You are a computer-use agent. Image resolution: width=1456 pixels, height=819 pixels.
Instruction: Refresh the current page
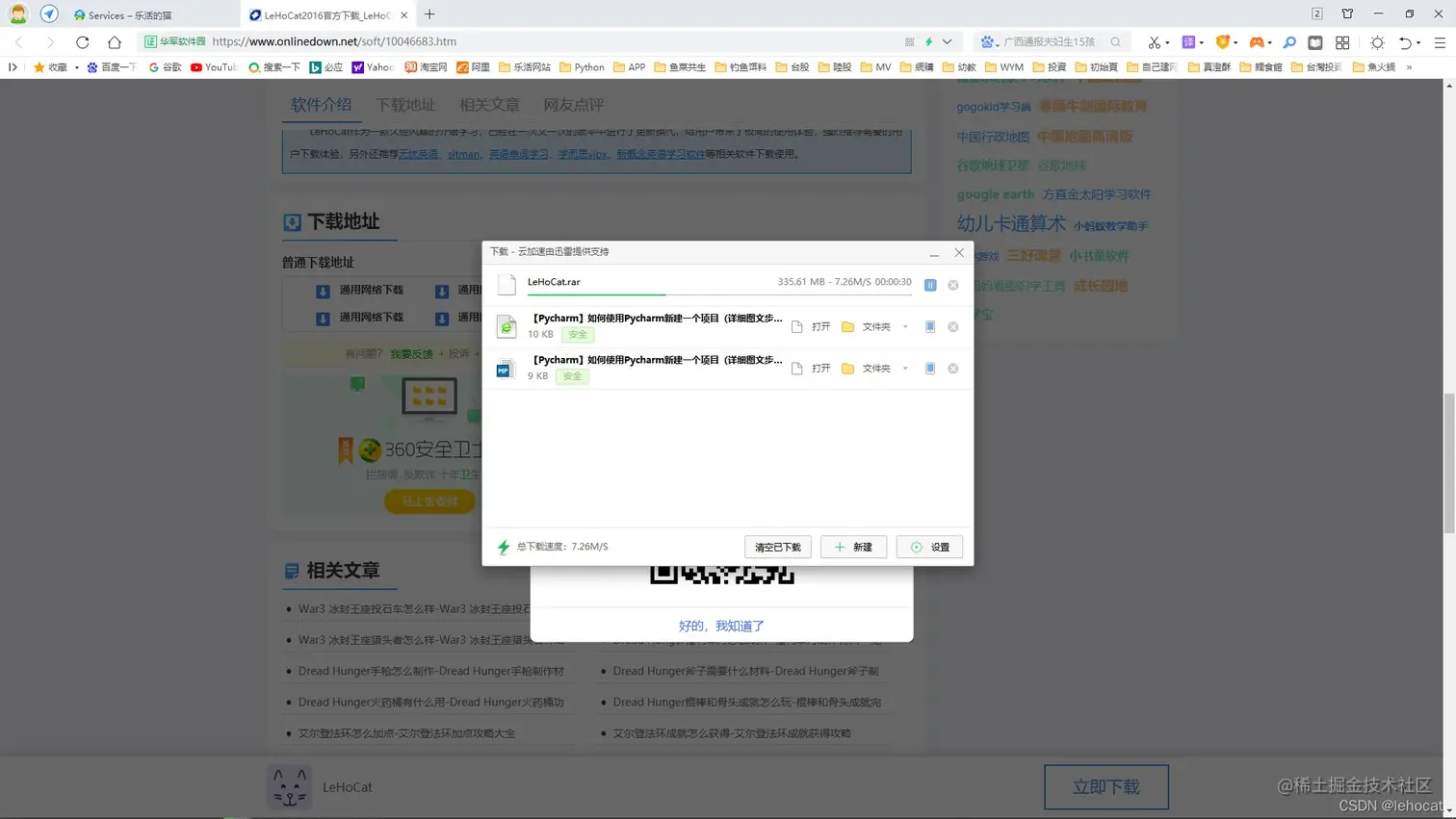point(82,41)
